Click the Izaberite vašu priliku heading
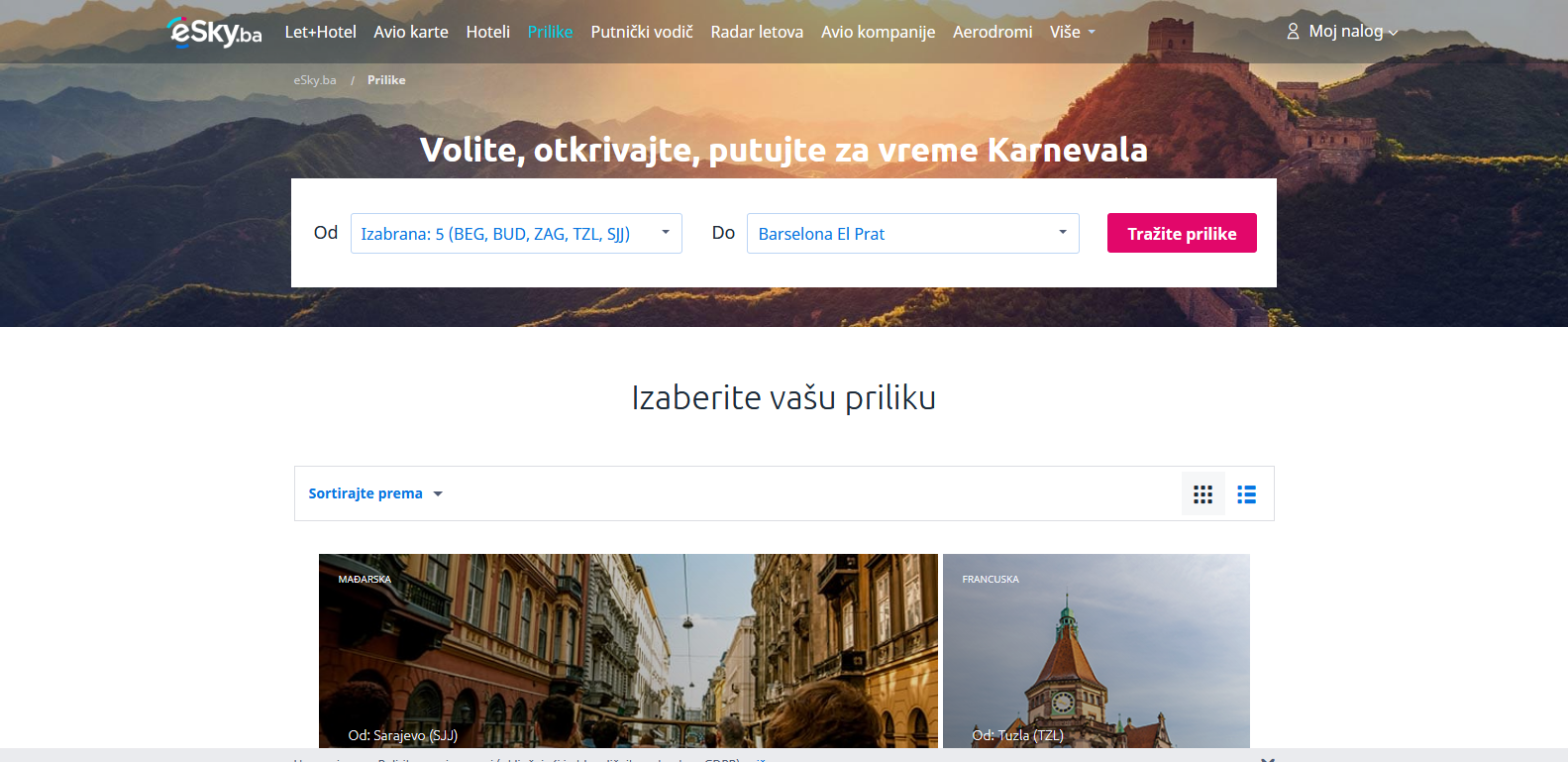This screenshot has height=762, width=1568. pyautogui.click(x=784, y=397)
